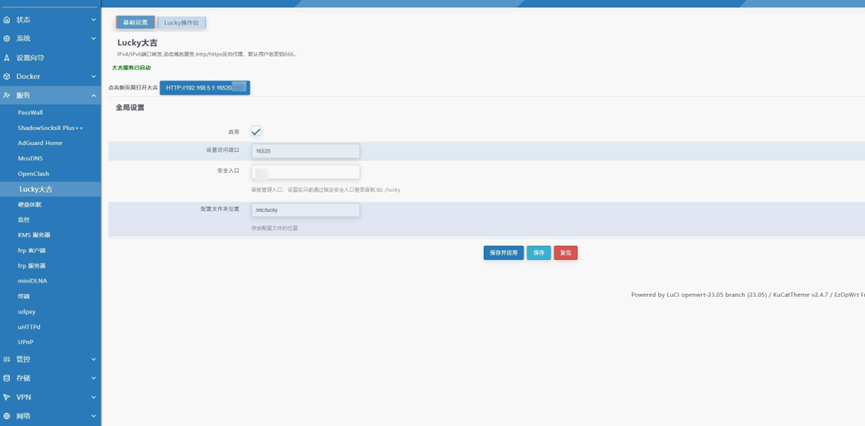
Task: Select AdGuard Home in the sidebar
Action: tap(40, 143)
